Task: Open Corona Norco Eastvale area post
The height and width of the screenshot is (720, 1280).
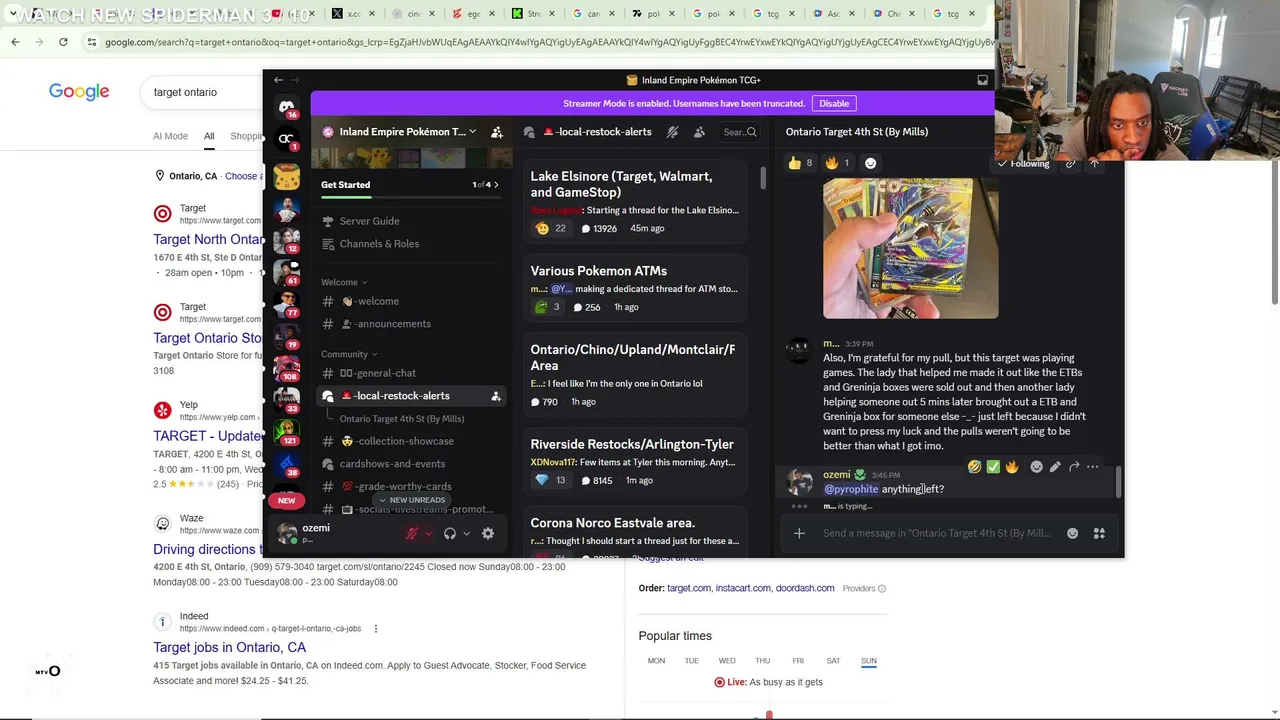Action: tap(636, 533)
